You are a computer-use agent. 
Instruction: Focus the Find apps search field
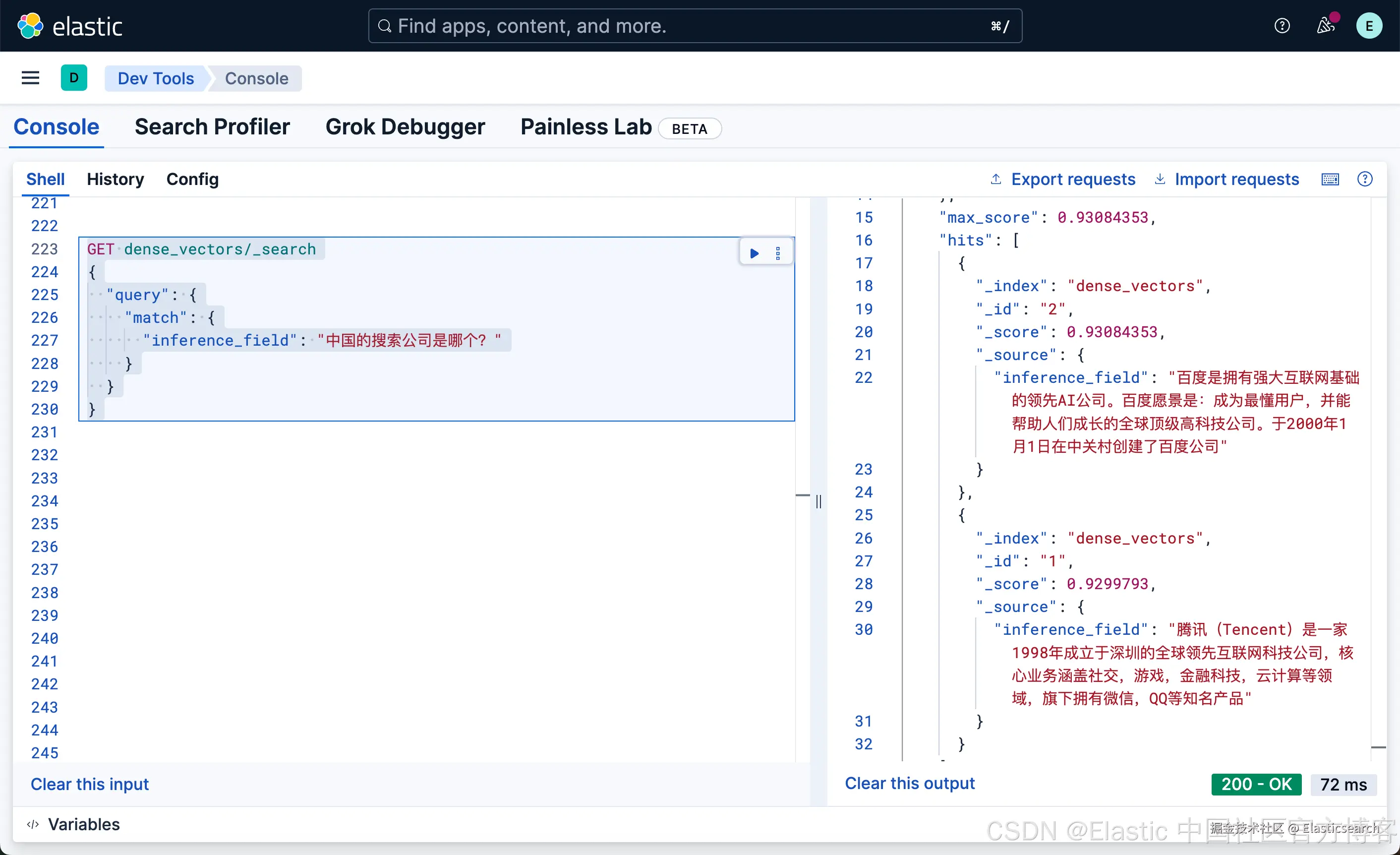695,26
